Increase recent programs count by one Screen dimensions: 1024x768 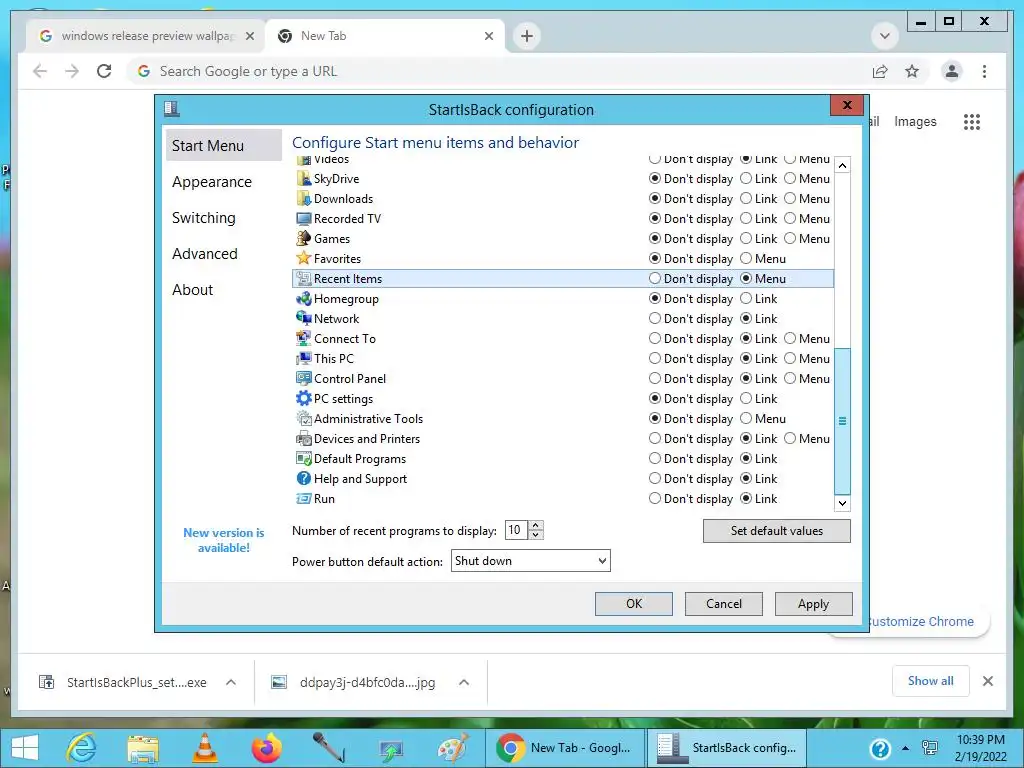pos(536,525)
